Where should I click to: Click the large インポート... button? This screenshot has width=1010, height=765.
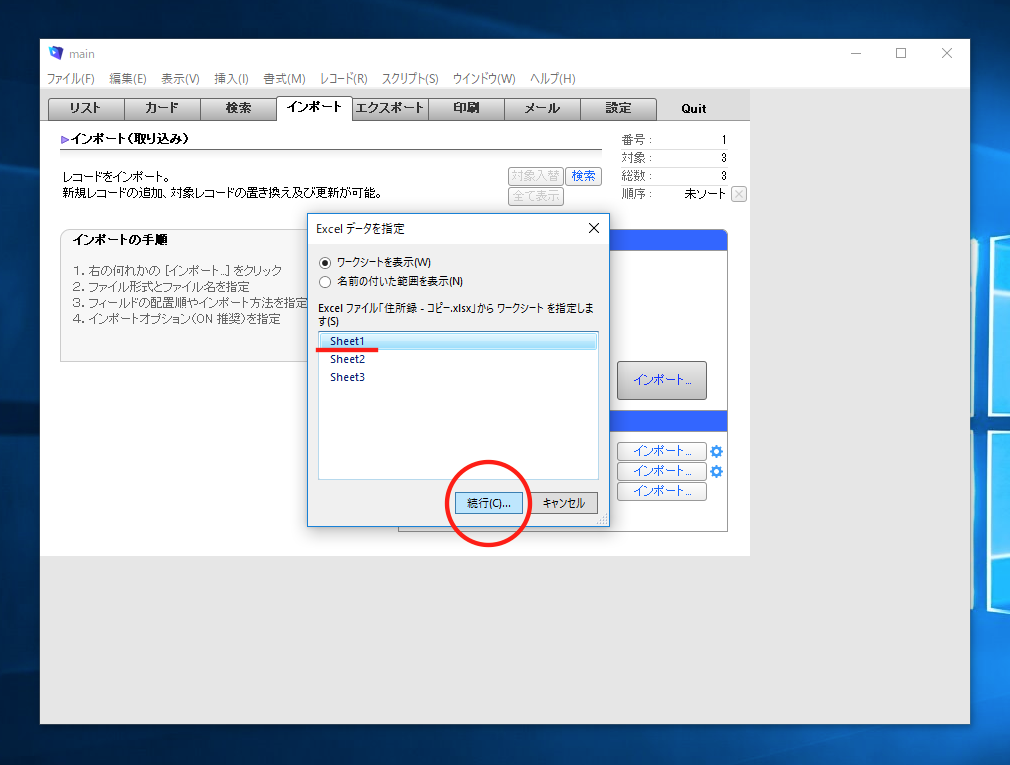[x=661, y=380]
